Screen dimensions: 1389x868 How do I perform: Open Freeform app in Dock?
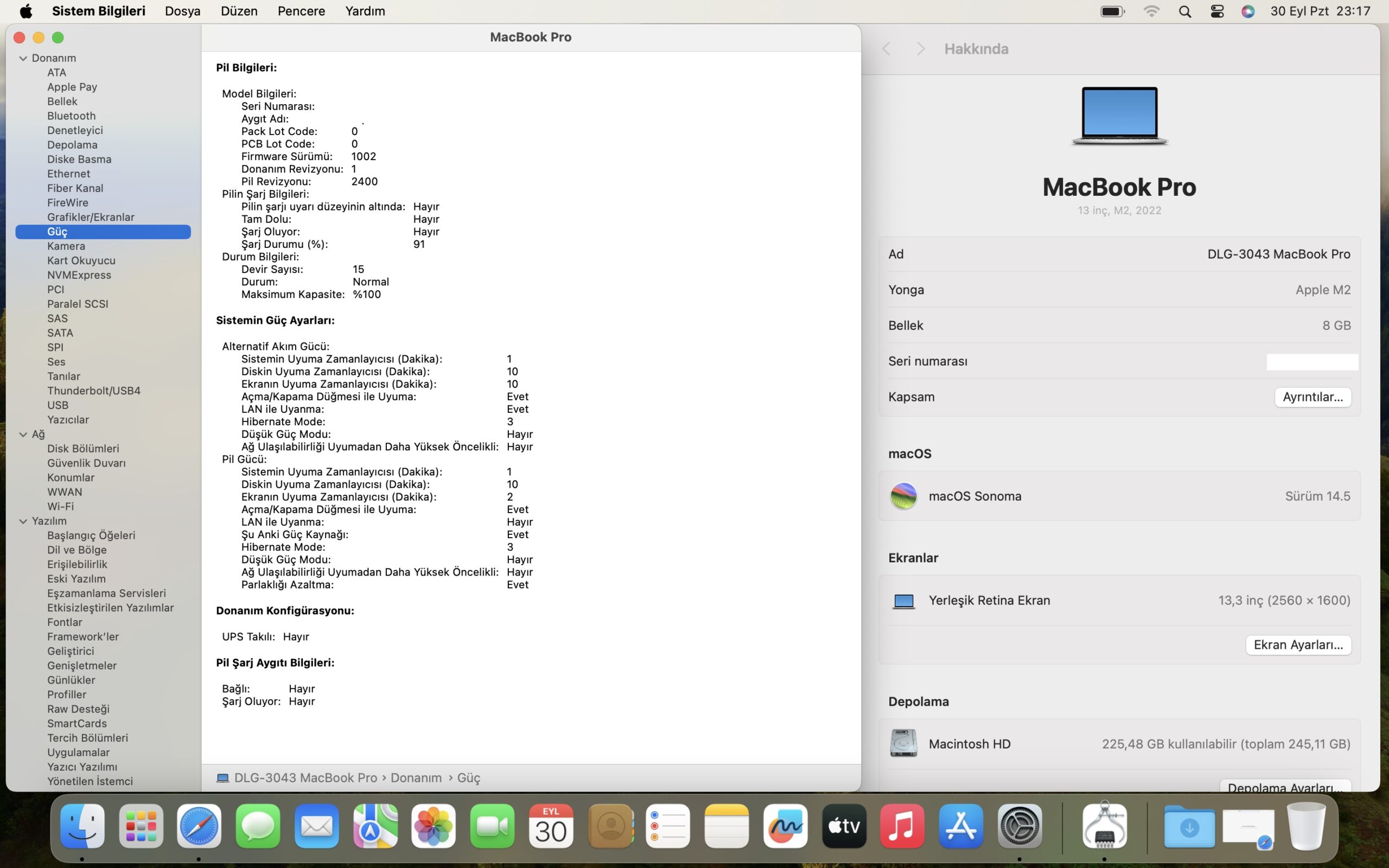coord(786,826)
